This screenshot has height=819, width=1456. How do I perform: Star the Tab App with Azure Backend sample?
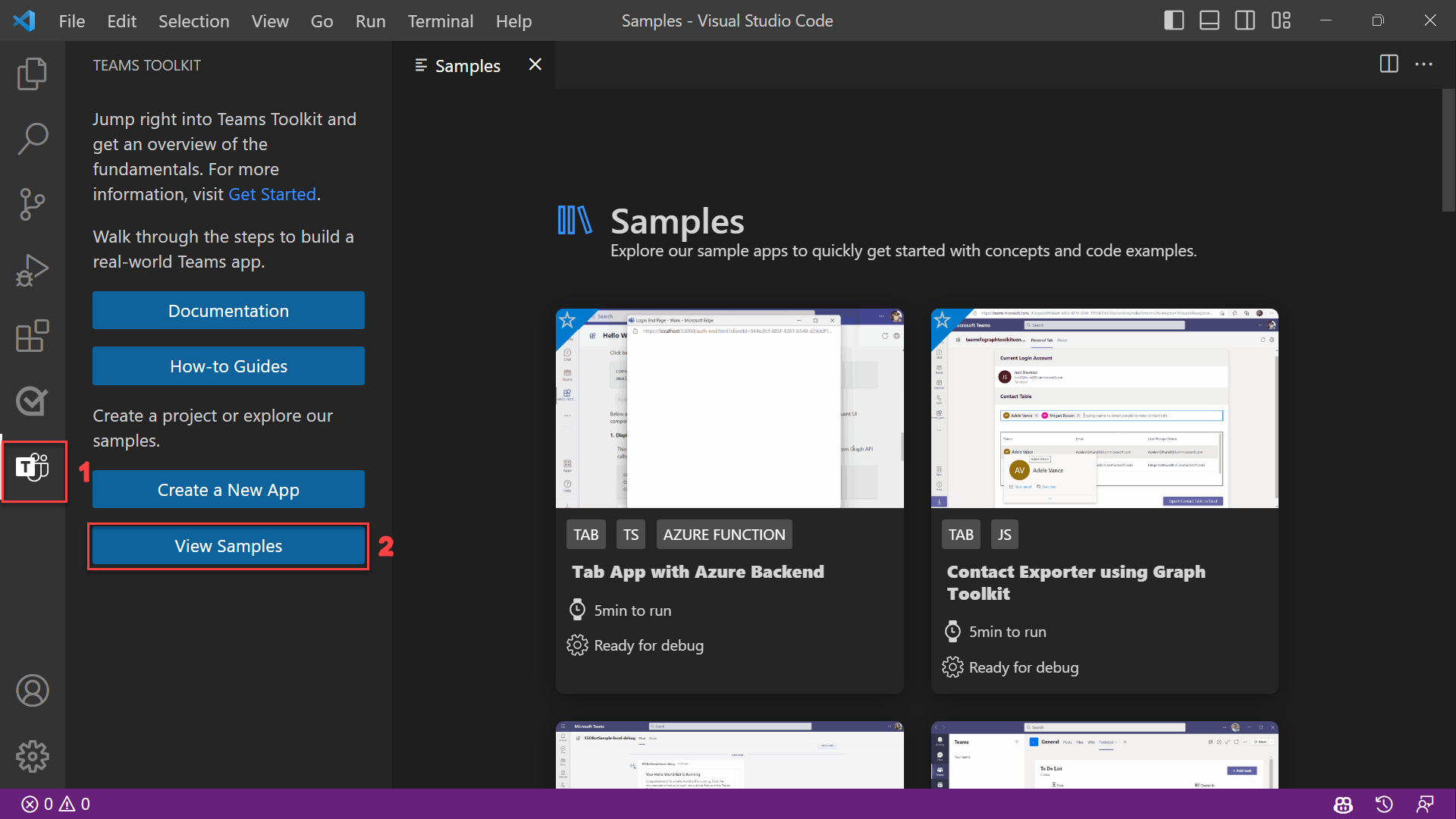coord(567,321)
